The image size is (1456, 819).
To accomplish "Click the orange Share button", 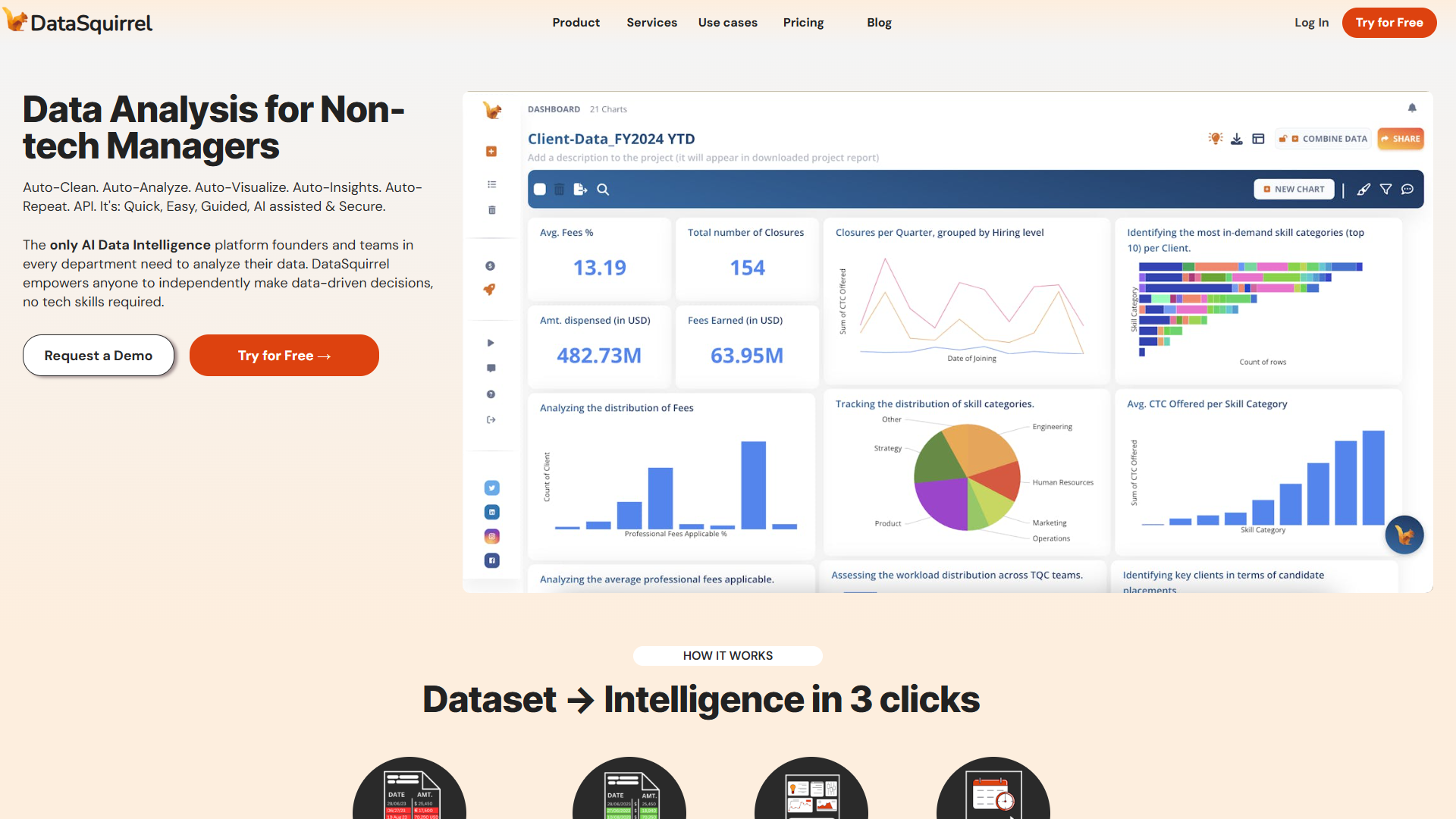I will (x=1401, y=139).
